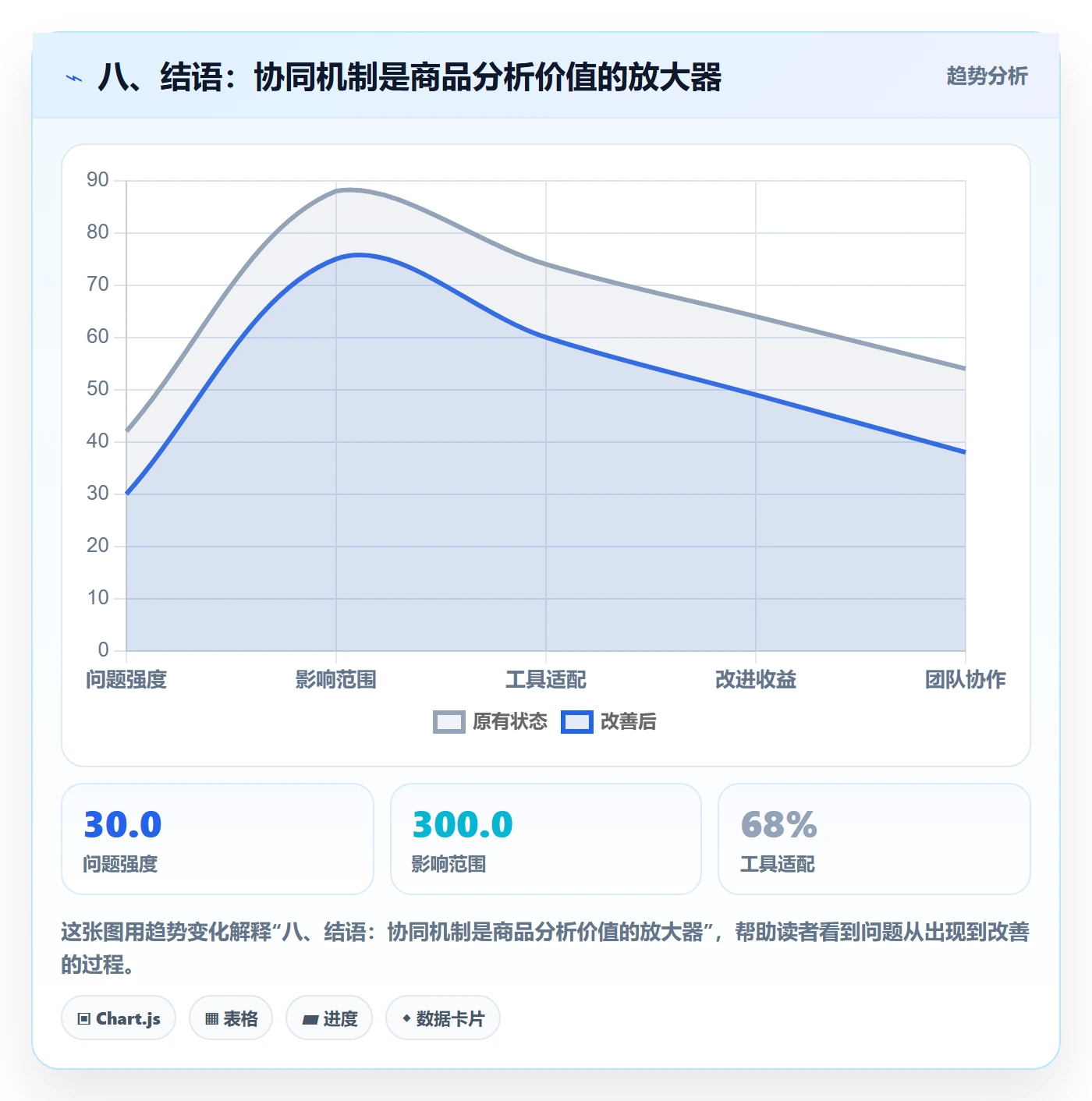Click the 30.0 value in first card
Screen dimensions: 1092x1101
[123, 824]
